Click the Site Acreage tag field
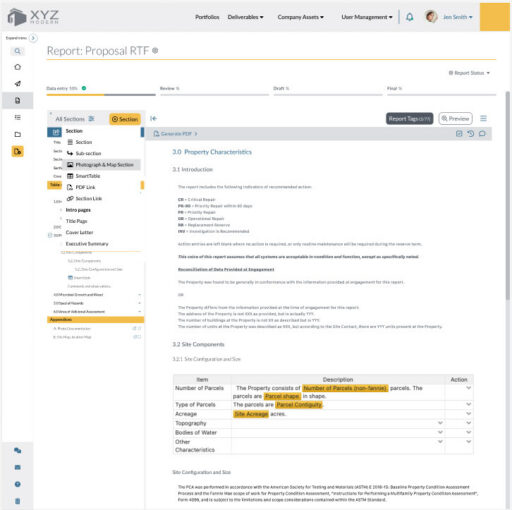512x510 pixels. (x=251, y=414)
